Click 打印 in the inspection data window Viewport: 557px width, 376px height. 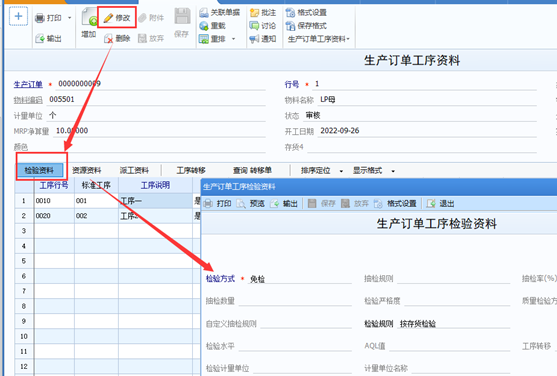click(x=218, y=204)
